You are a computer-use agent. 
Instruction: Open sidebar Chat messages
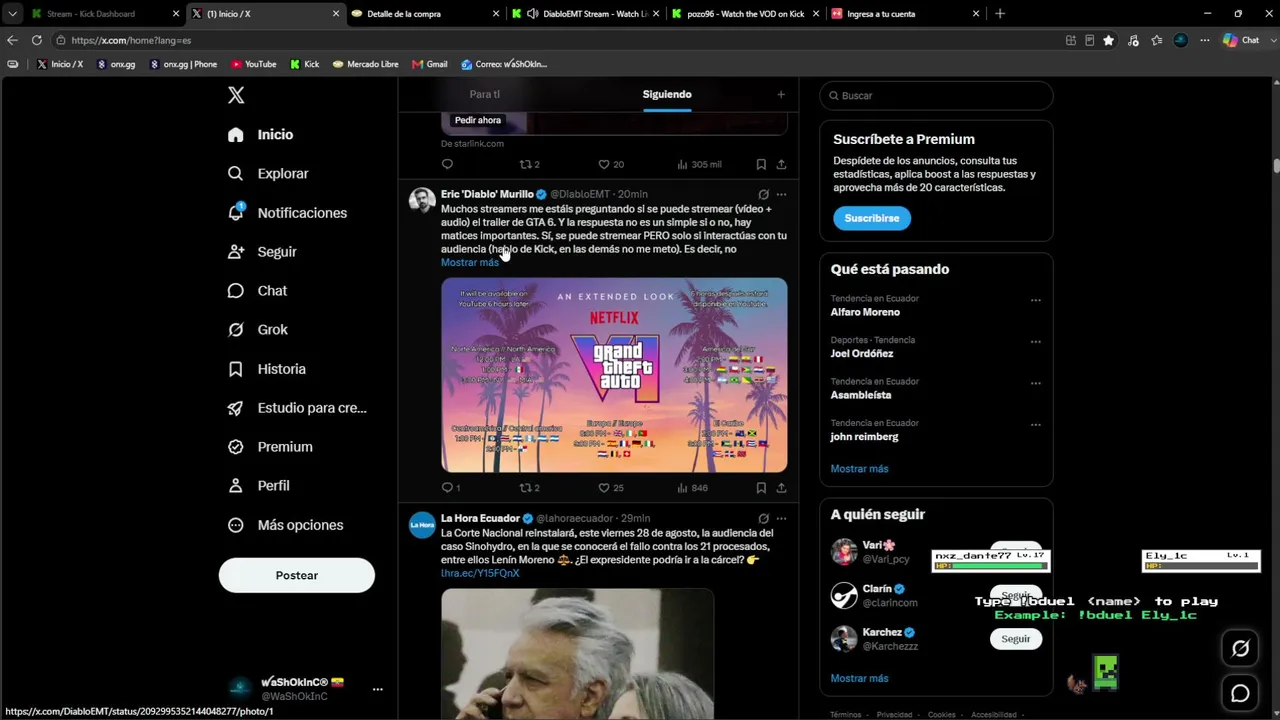coord(257,290)
